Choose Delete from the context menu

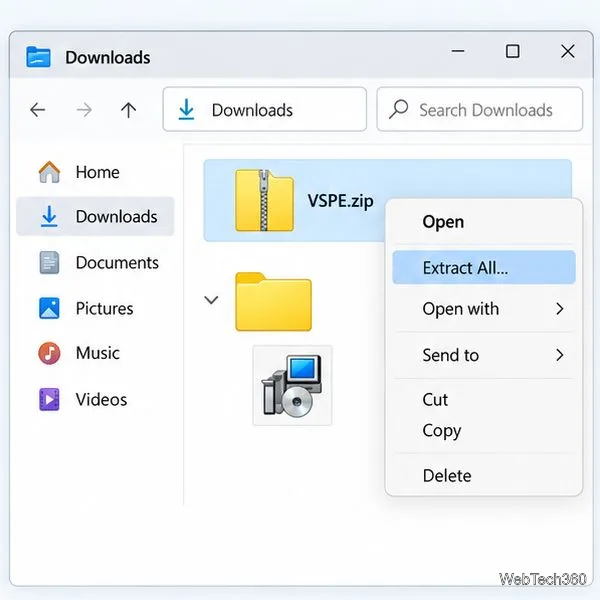pos(484,476)
